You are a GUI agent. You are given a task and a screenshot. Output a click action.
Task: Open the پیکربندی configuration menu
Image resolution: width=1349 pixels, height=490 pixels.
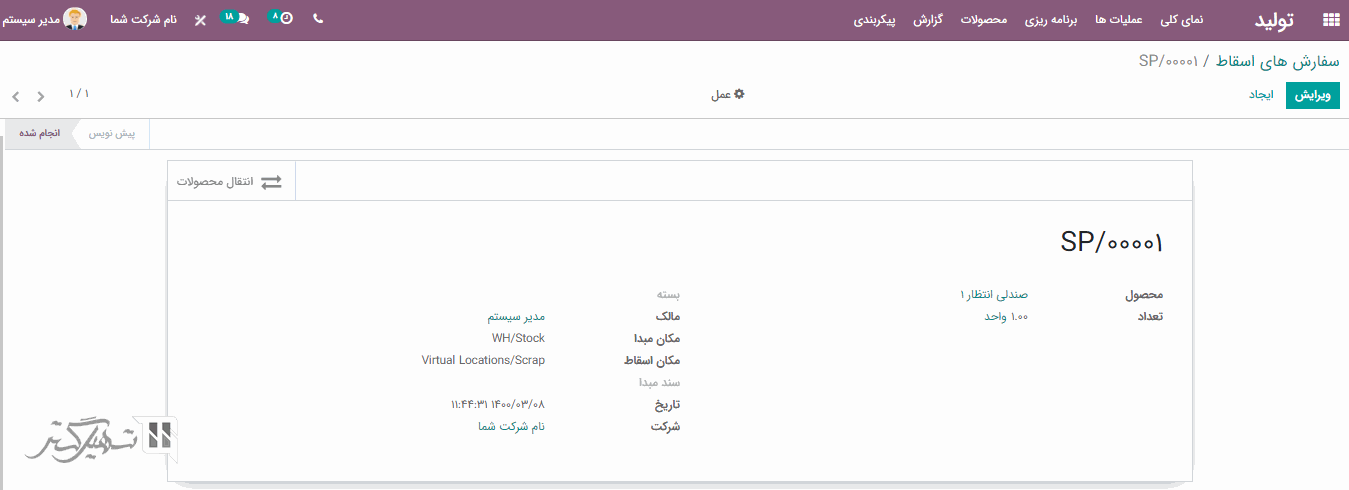[874, 20]
